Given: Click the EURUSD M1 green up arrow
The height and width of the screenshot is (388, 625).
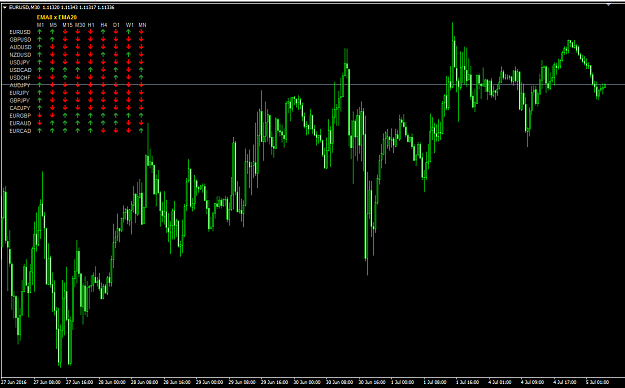Looking at the screenshot, I should pos(40,32).
